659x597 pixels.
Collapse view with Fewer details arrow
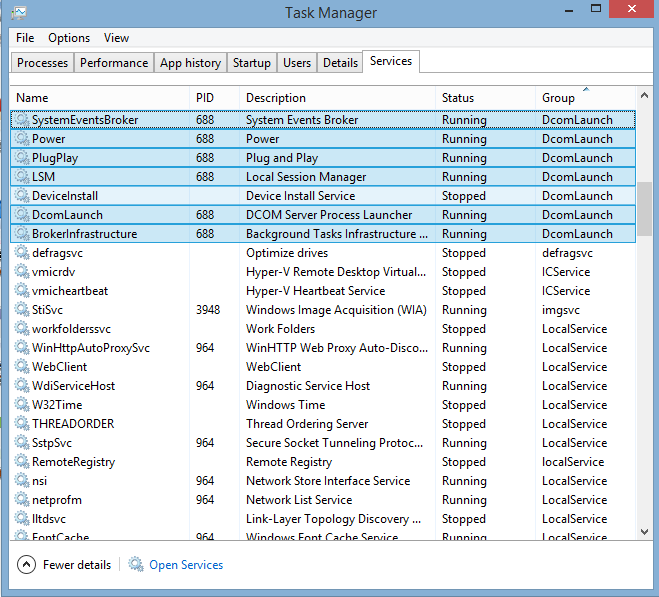point(26,565)
